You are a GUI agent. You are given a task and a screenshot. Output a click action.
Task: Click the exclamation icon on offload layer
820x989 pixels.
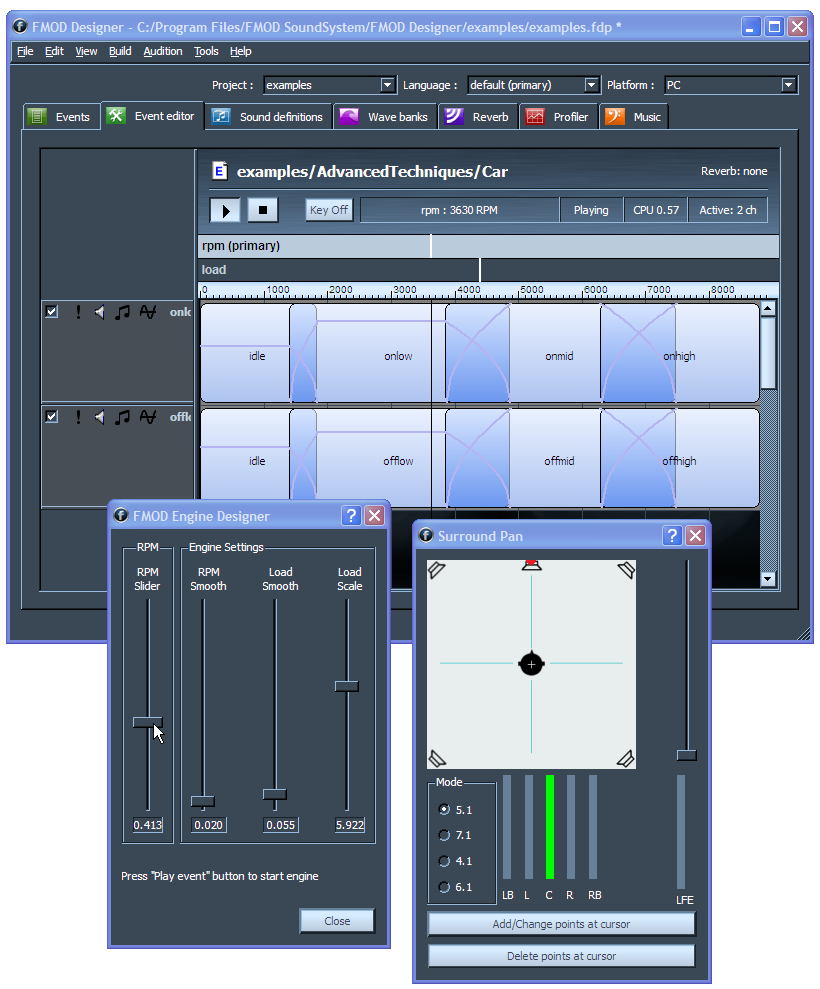(78, 416)
